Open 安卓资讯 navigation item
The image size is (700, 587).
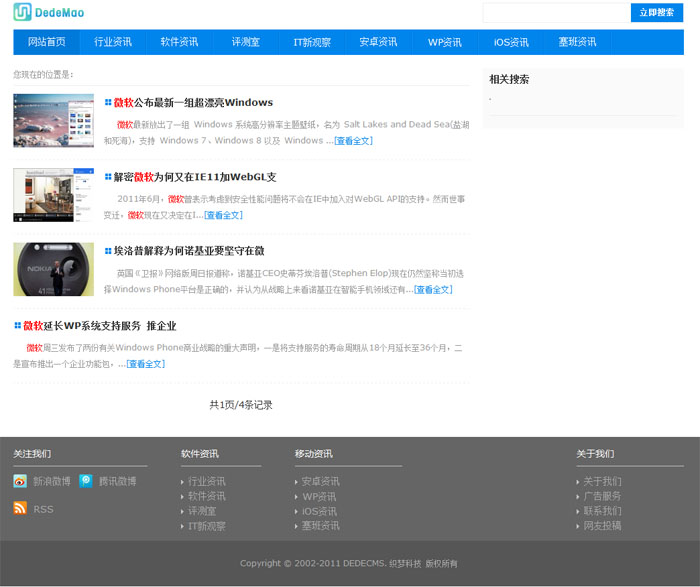point(378,42)
